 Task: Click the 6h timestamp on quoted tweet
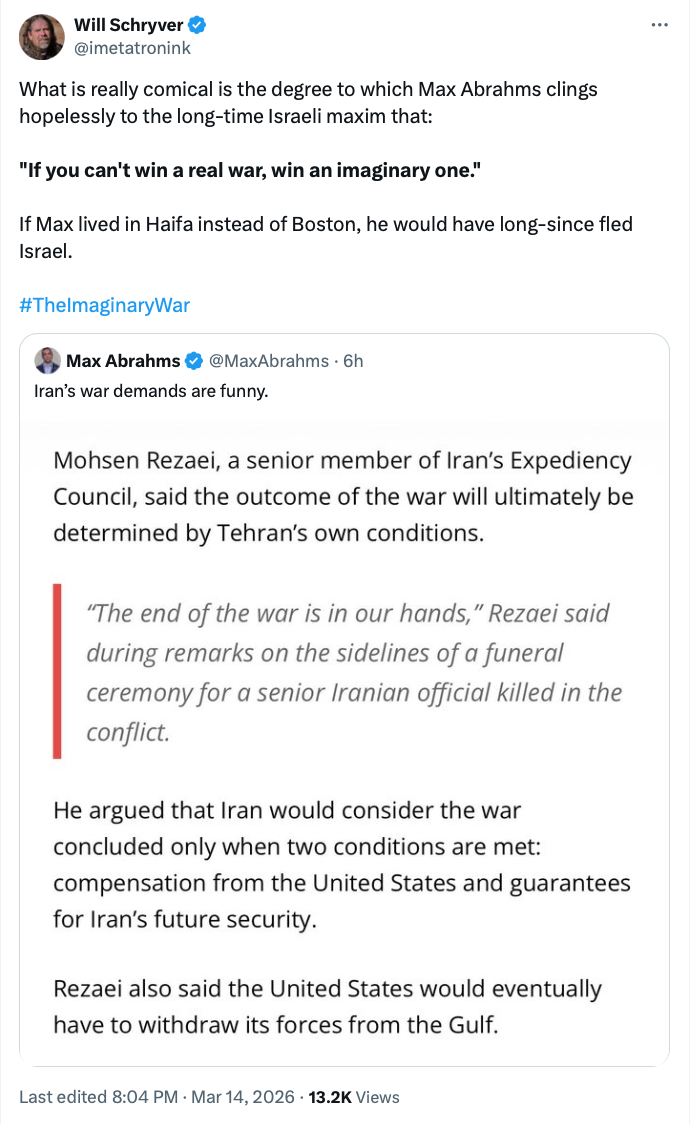tap(354, 361)
